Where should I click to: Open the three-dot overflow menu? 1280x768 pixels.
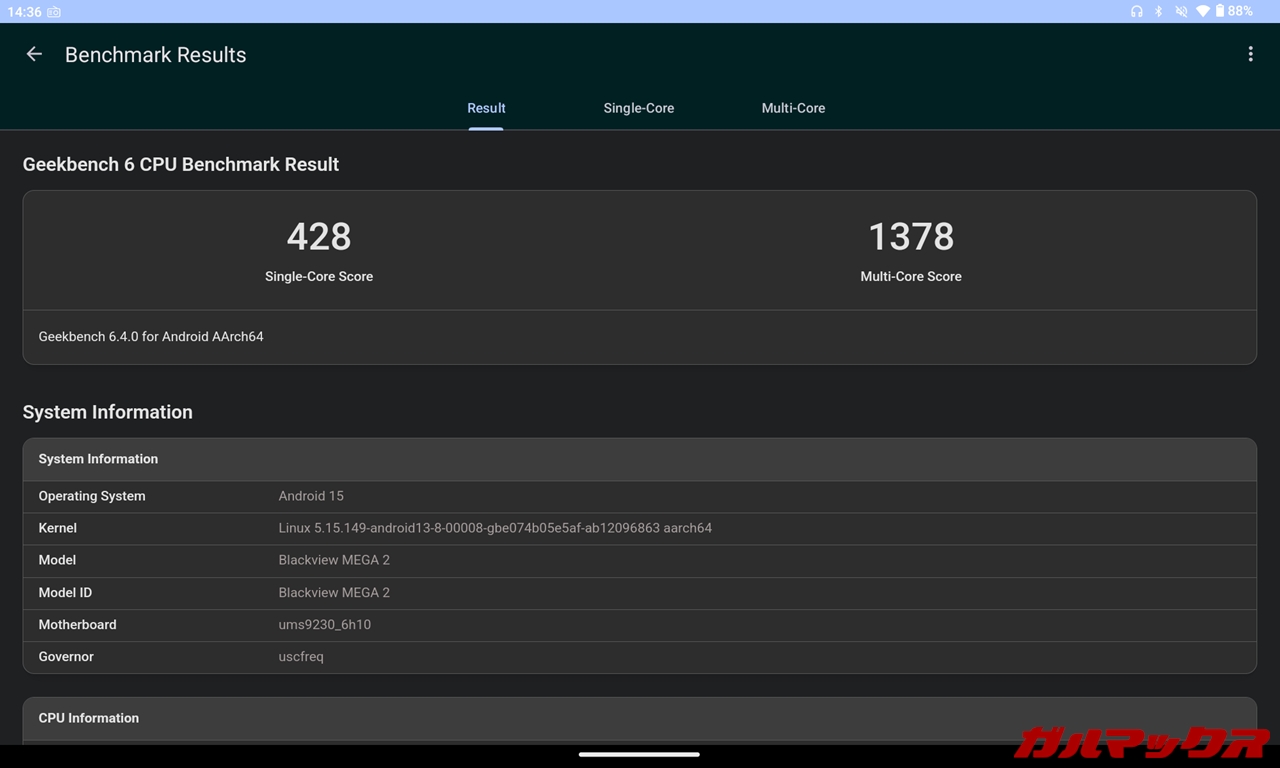(1250, 54)
